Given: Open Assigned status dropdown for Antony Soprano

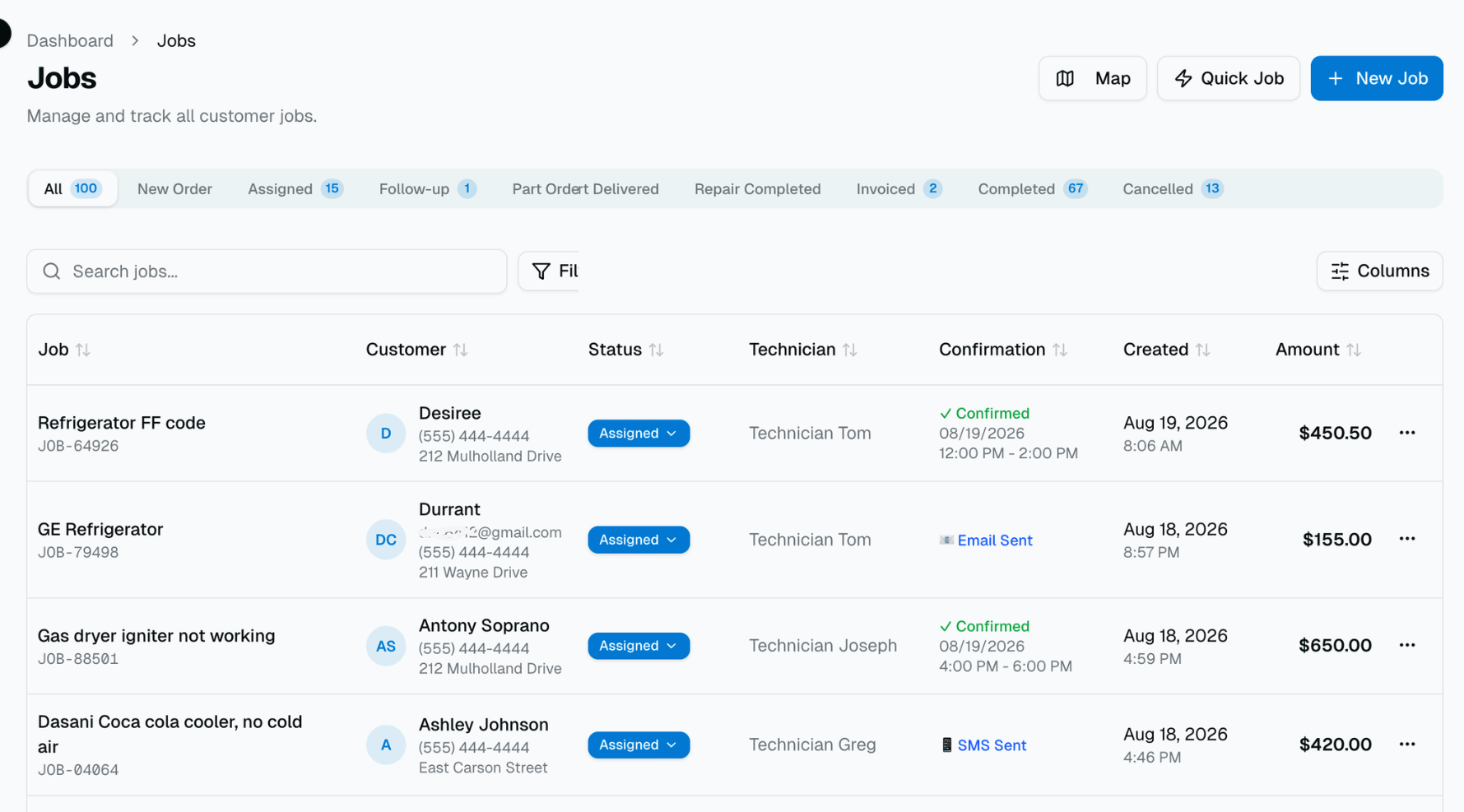Looking at the screenshot, I should 639,646.
